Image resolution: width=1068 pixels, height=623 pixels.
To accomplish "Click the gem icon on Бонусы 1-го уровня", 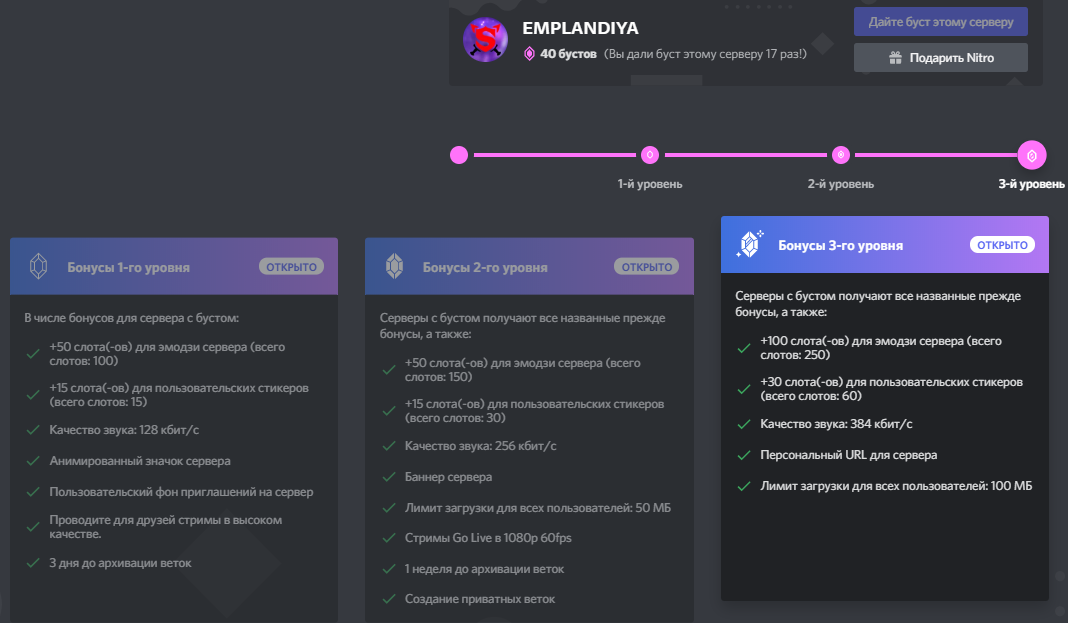I will [39, 267].
